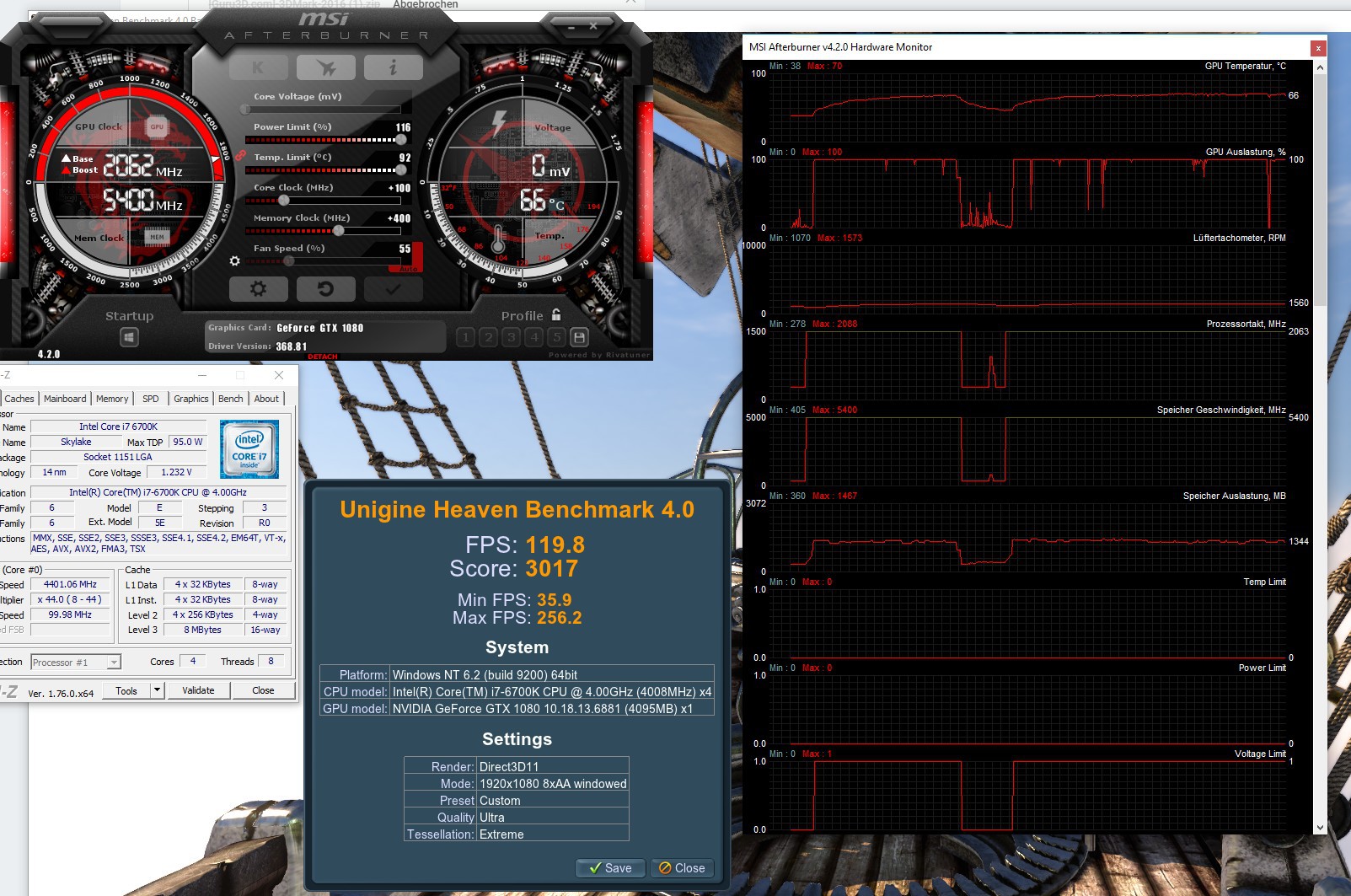Image resolution: width=1351 pixels, height=896 pixels.
Task: Click the Core Voltage 1.232 V value
Action: pyautogui.click(x=176, y=472)
